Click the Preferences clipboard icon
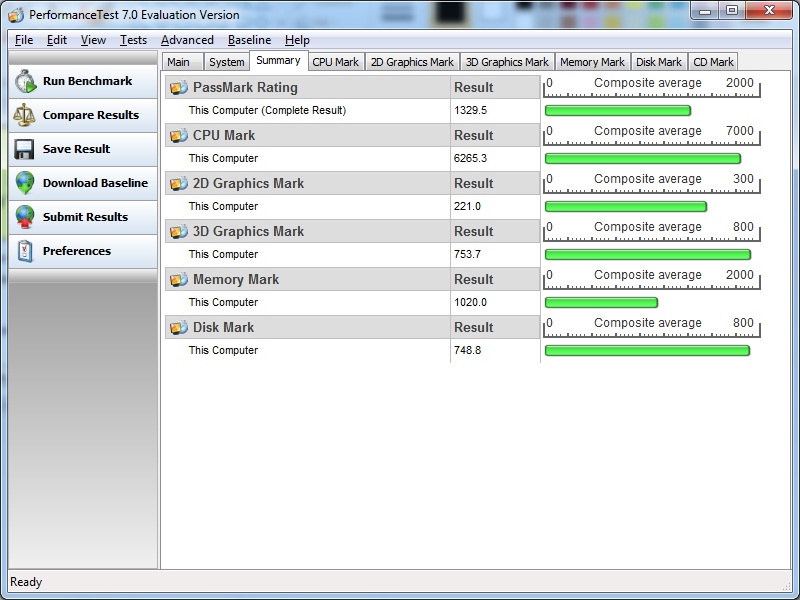 [25, 252]
